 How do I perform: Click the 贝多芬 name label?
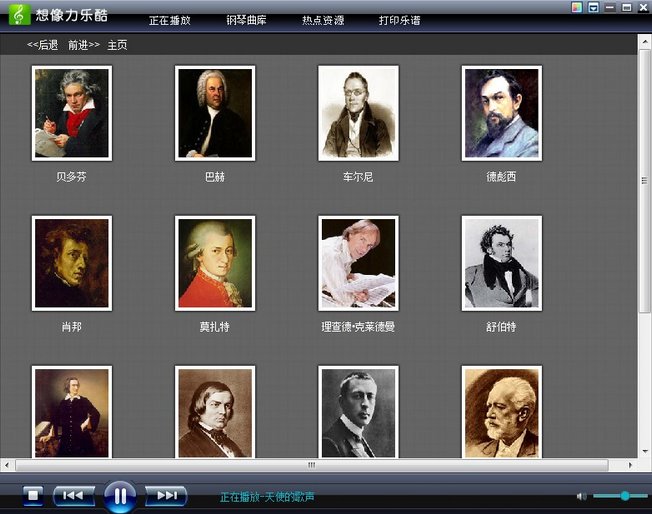[x=72, y=177]
